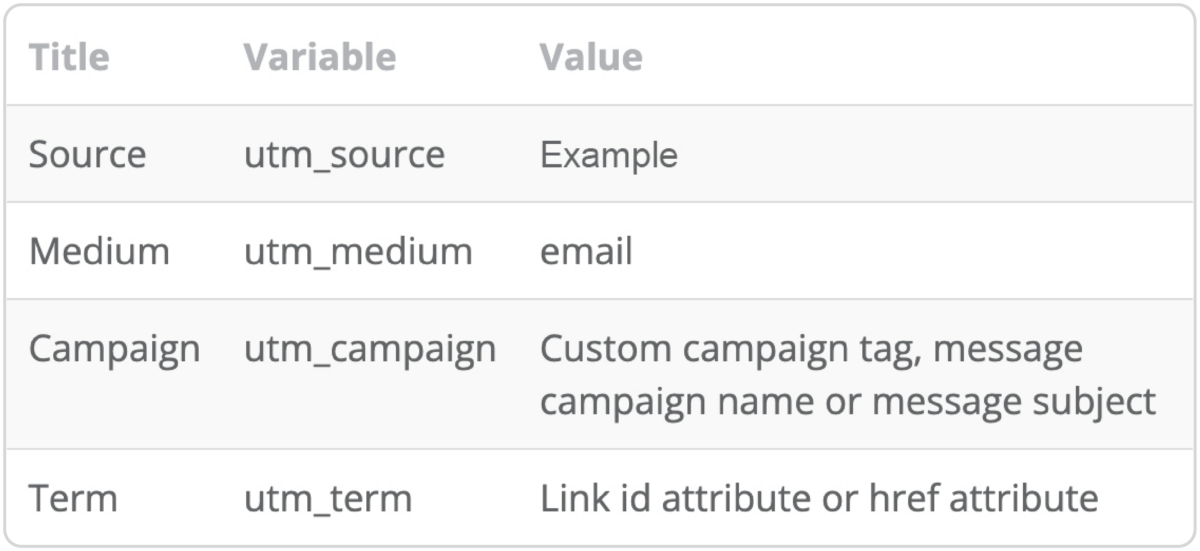Click the Campaign title cell
1200x551 pixels.
coord(114,349)
